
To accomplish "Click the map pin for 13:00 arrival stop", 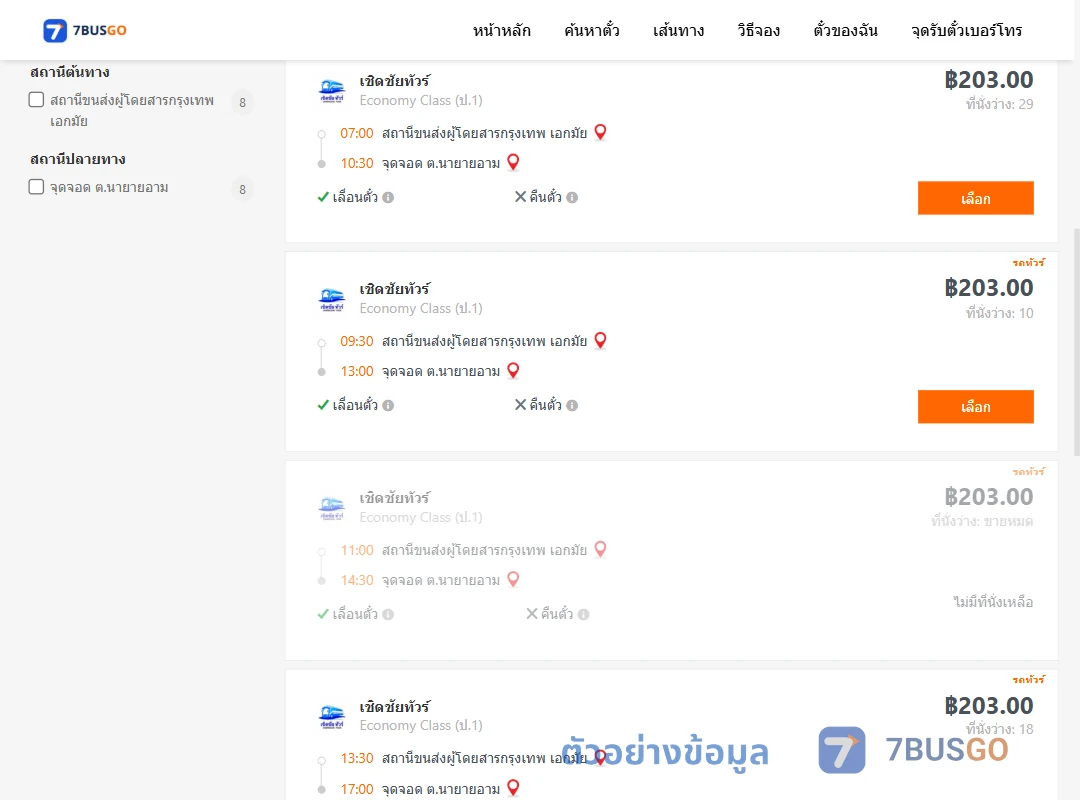I will click(513, 371).
